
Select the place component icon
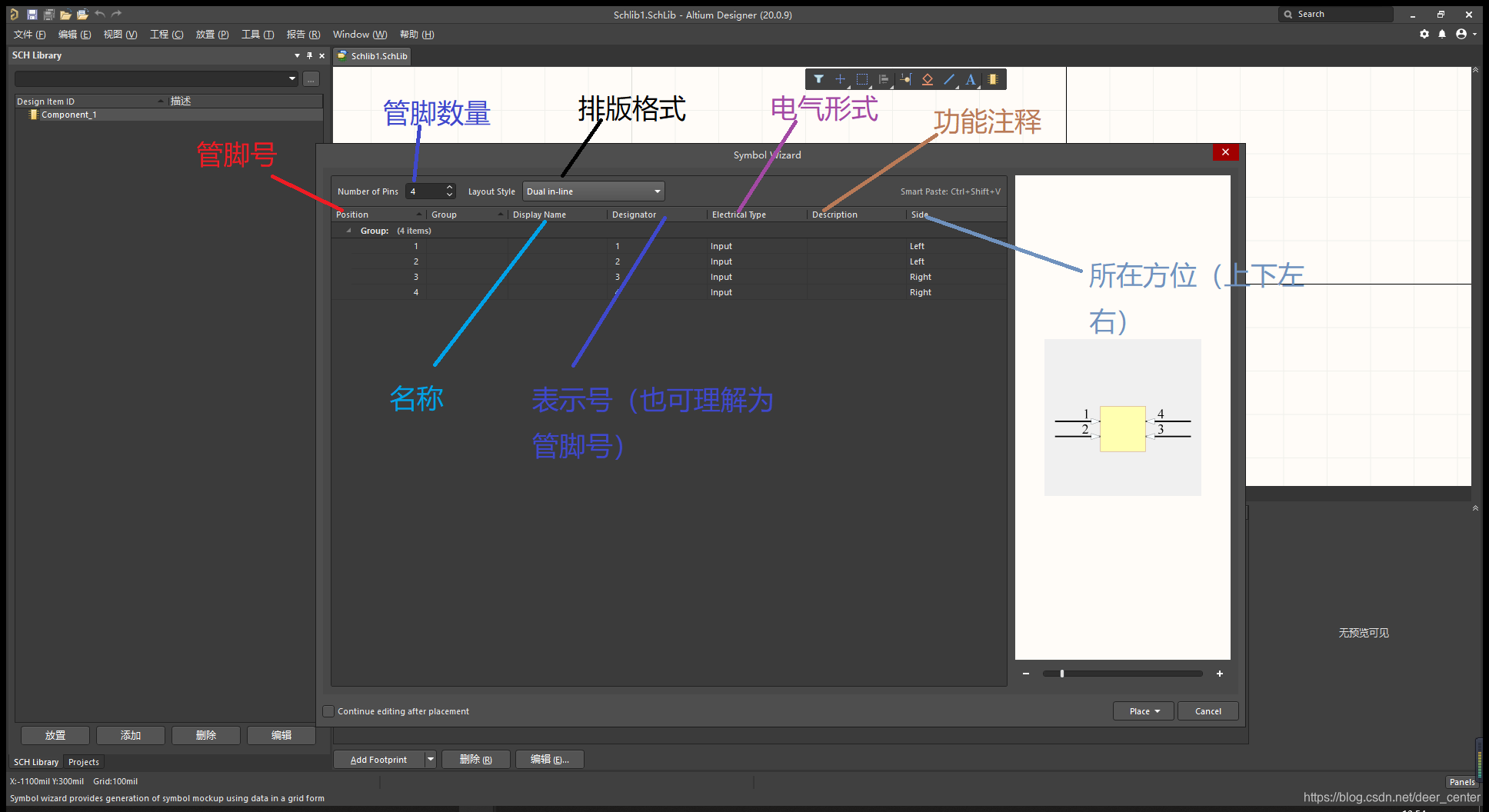tap(994, 79)
